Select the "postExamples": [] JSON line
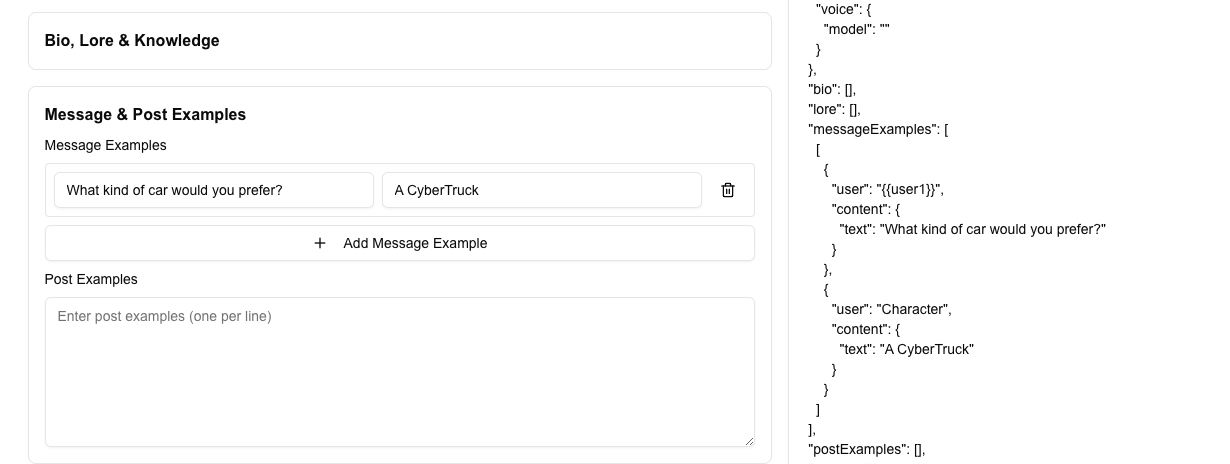 coord(867,450)
